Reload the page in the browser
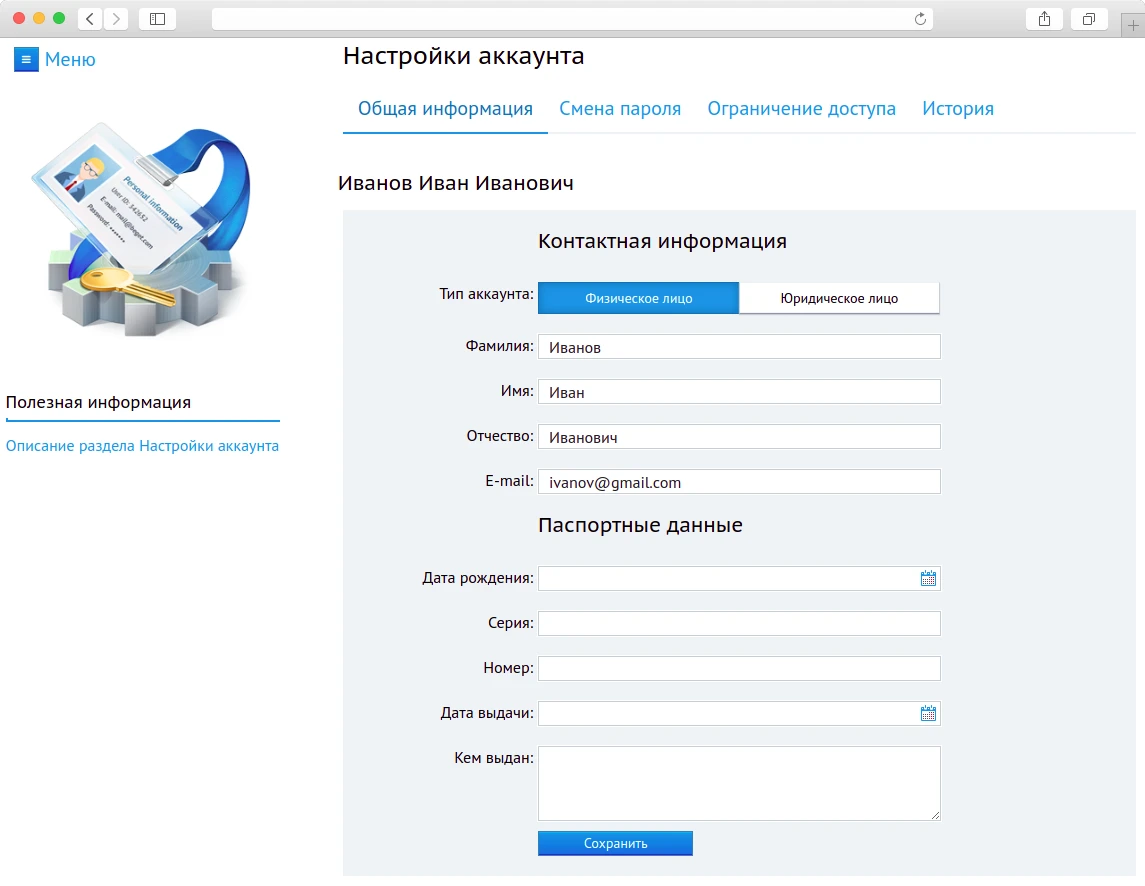The width and height of the screenshot is (1145, 886). (919, 17)
